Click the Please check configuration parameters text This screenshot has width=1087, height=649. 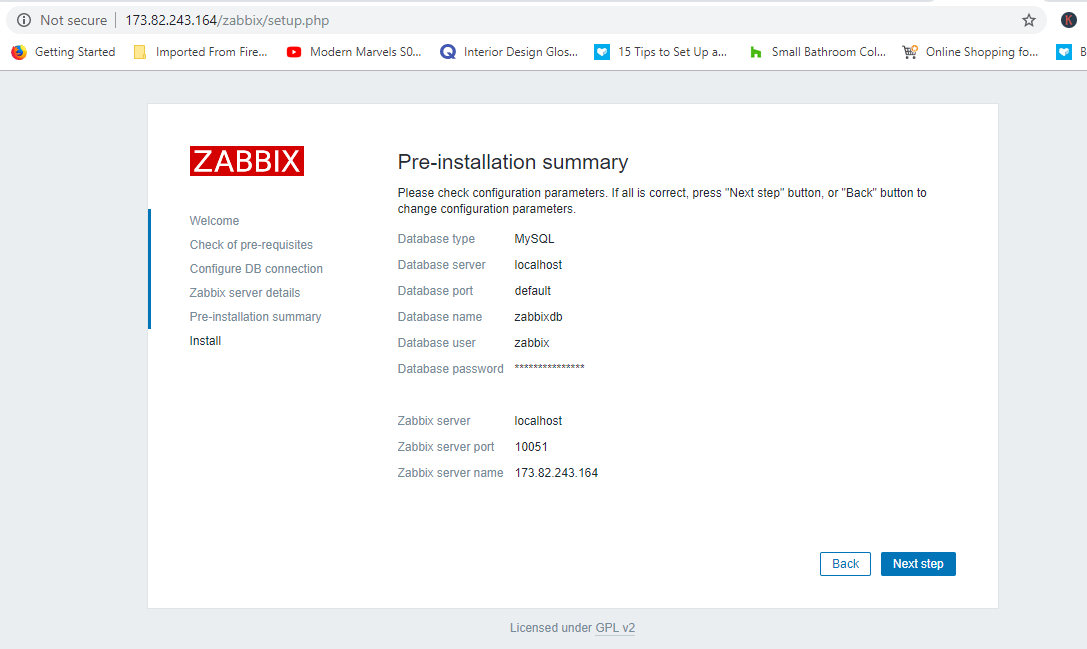(x=662, y=200)
